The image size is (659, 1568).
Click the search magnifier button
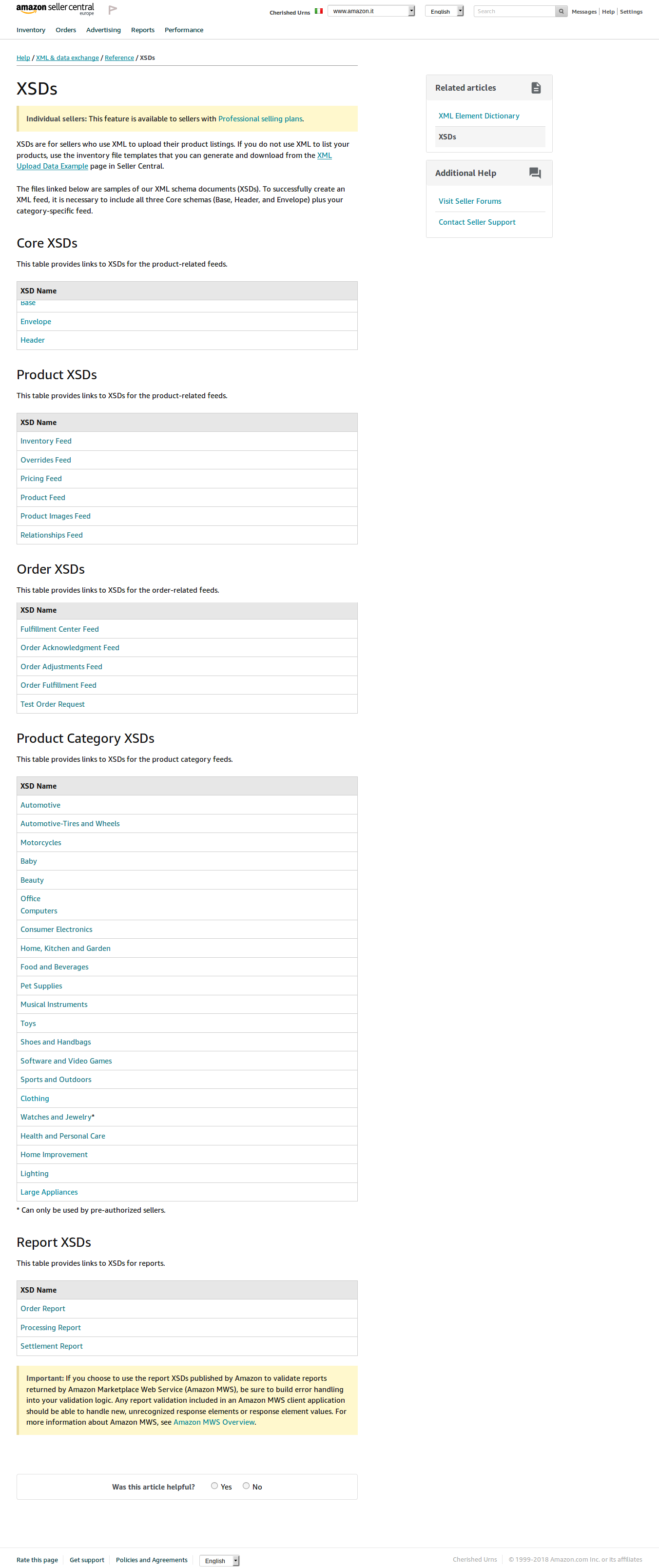pos(561,12)
